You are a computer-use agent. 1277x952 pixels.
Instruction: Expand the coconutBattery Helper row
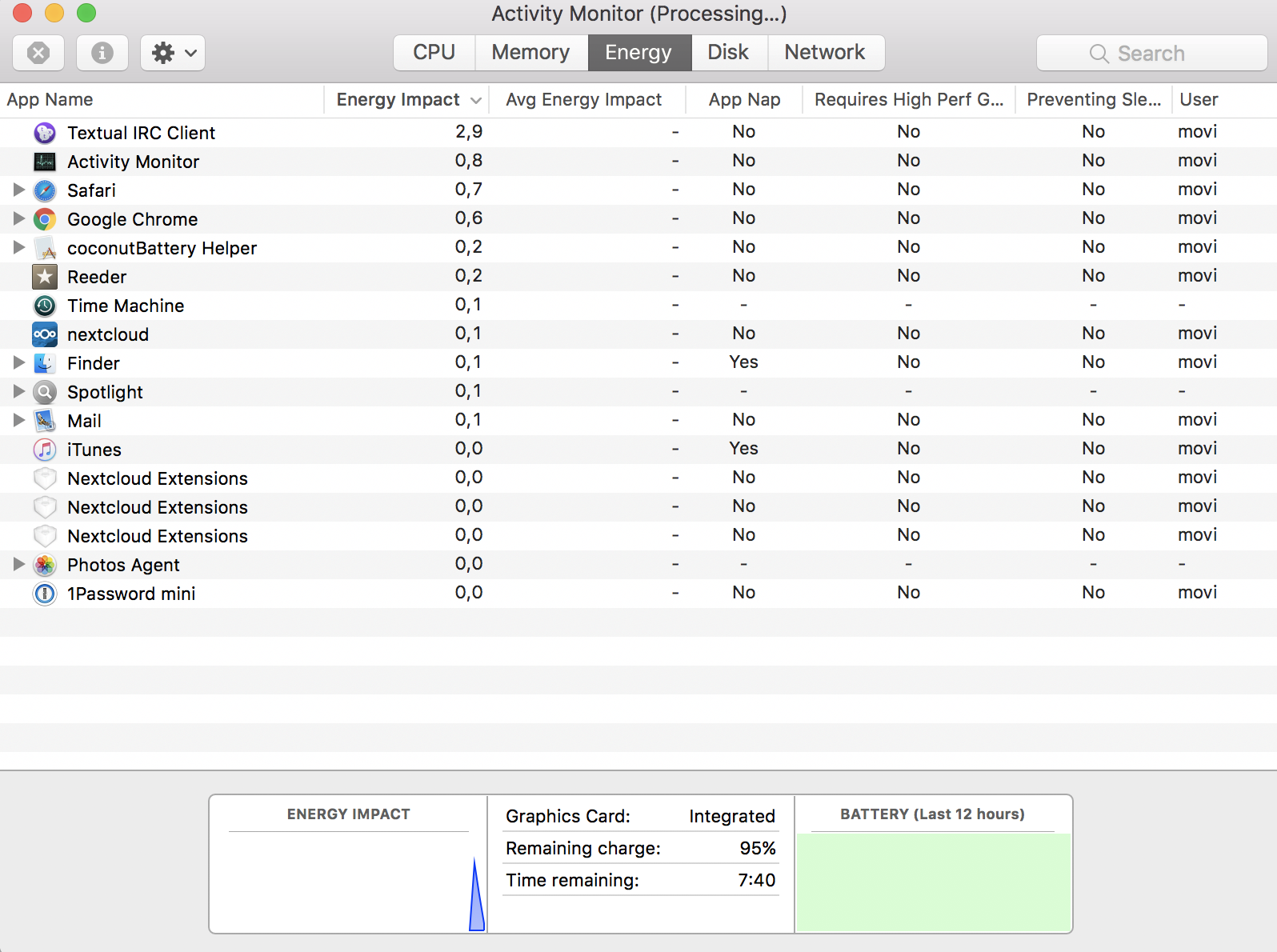19,247
